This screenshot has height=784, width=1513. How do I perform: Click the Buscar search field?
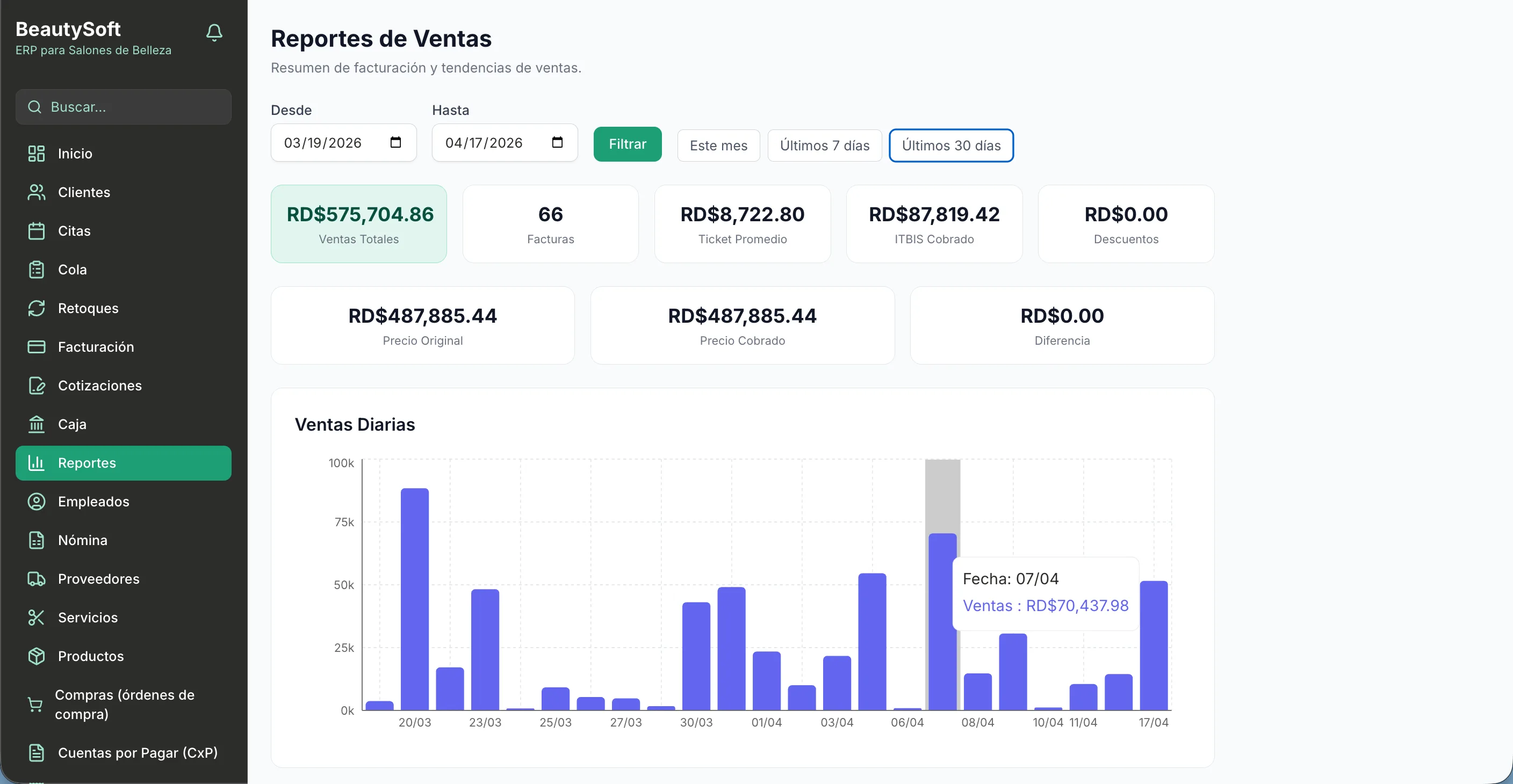(124, 107)
